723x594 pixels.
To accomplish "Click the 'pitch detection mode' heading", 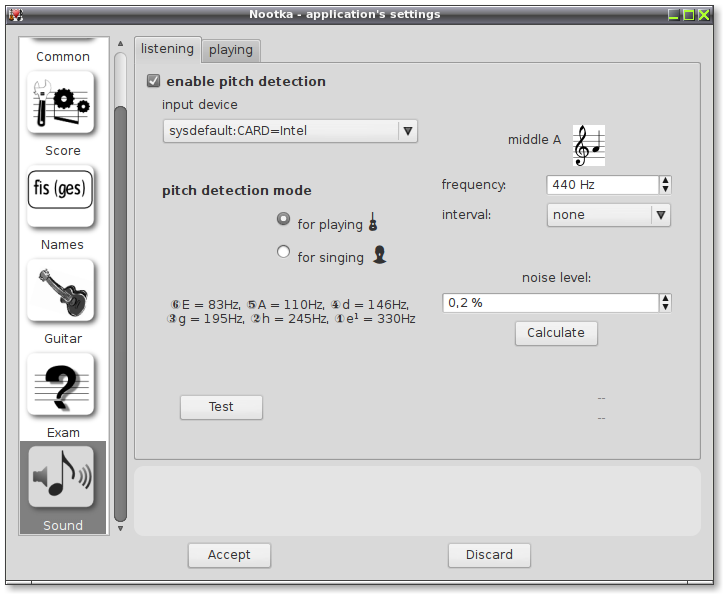I will coord(237,190).
